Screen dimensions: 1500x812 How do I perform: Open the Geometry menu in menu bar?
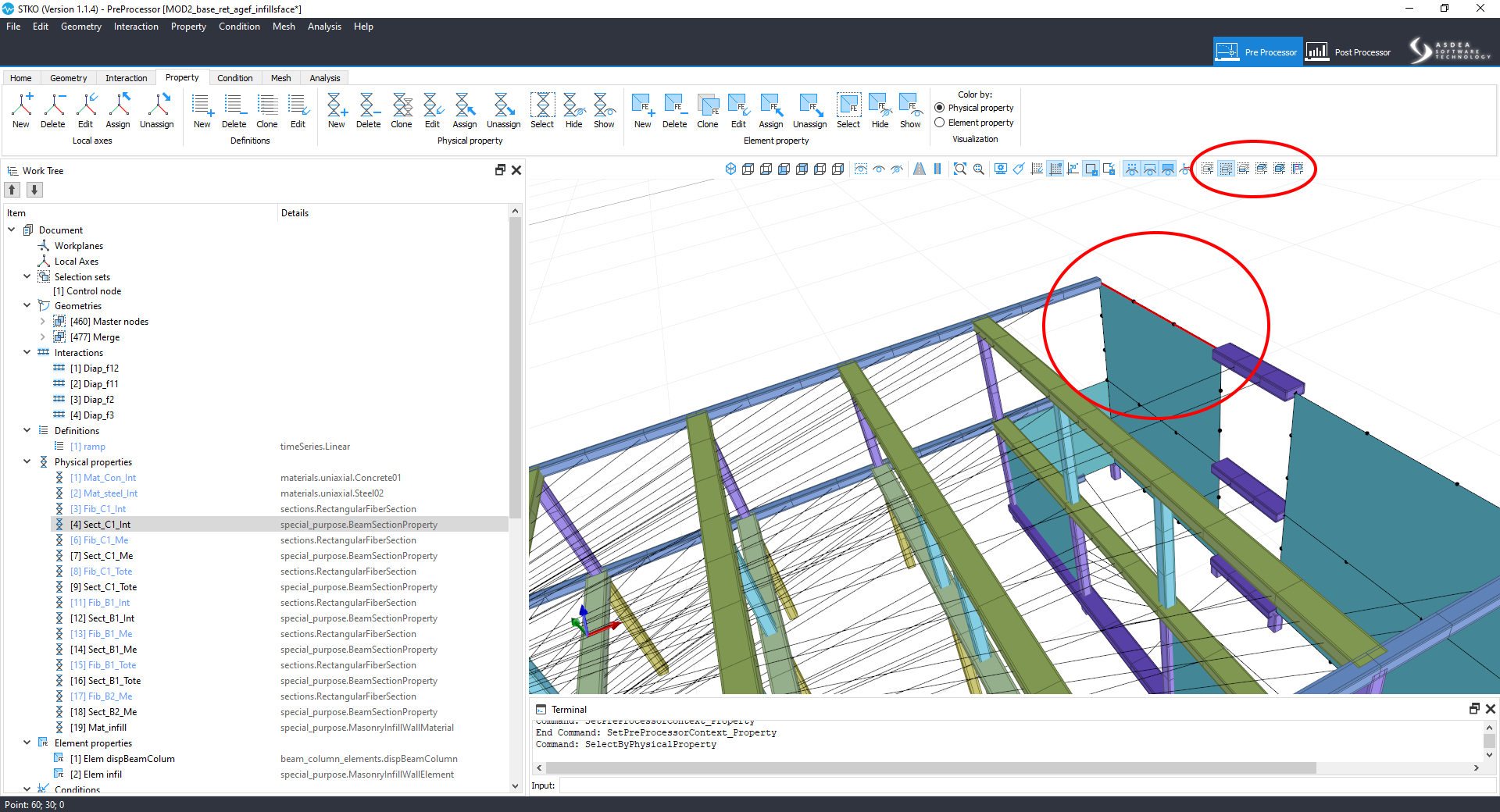click(81, 27)
